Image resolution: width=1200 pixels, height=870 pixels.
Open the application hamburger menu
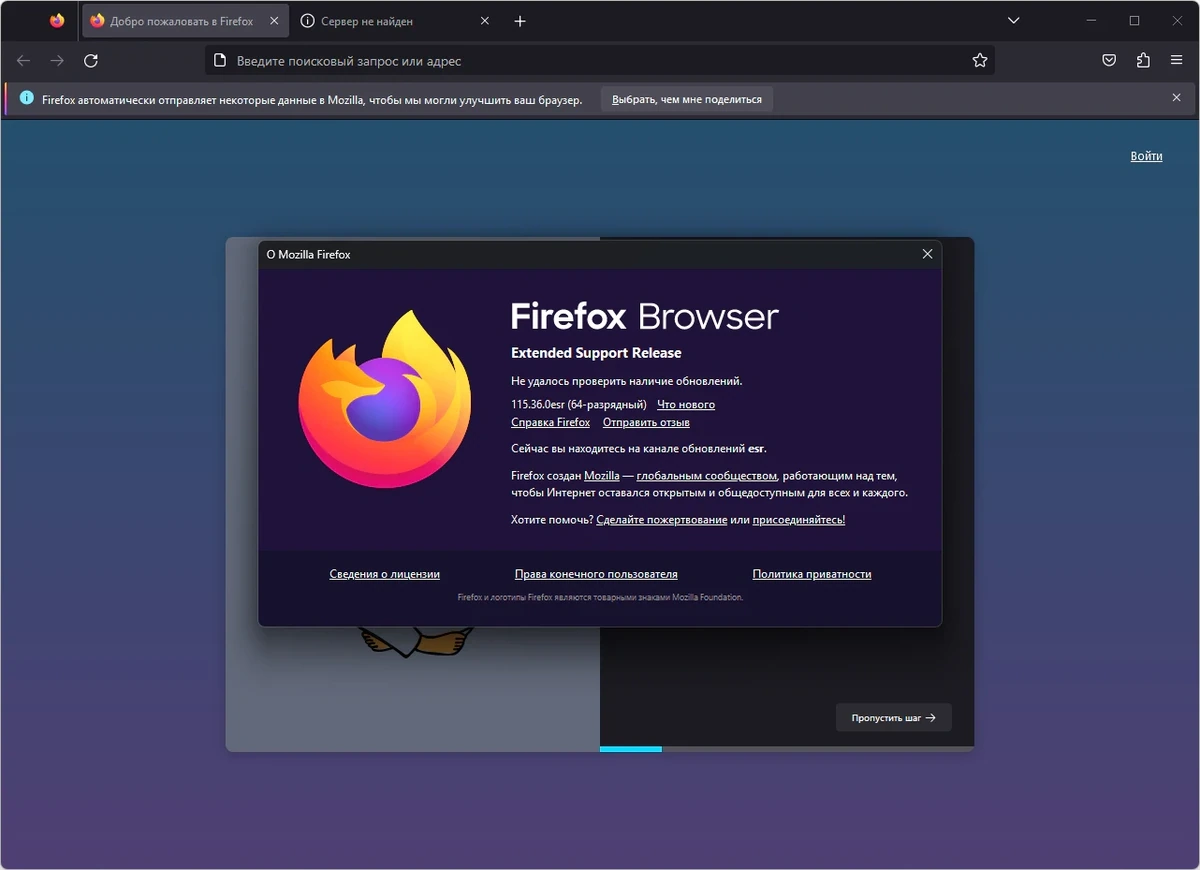1176,61
